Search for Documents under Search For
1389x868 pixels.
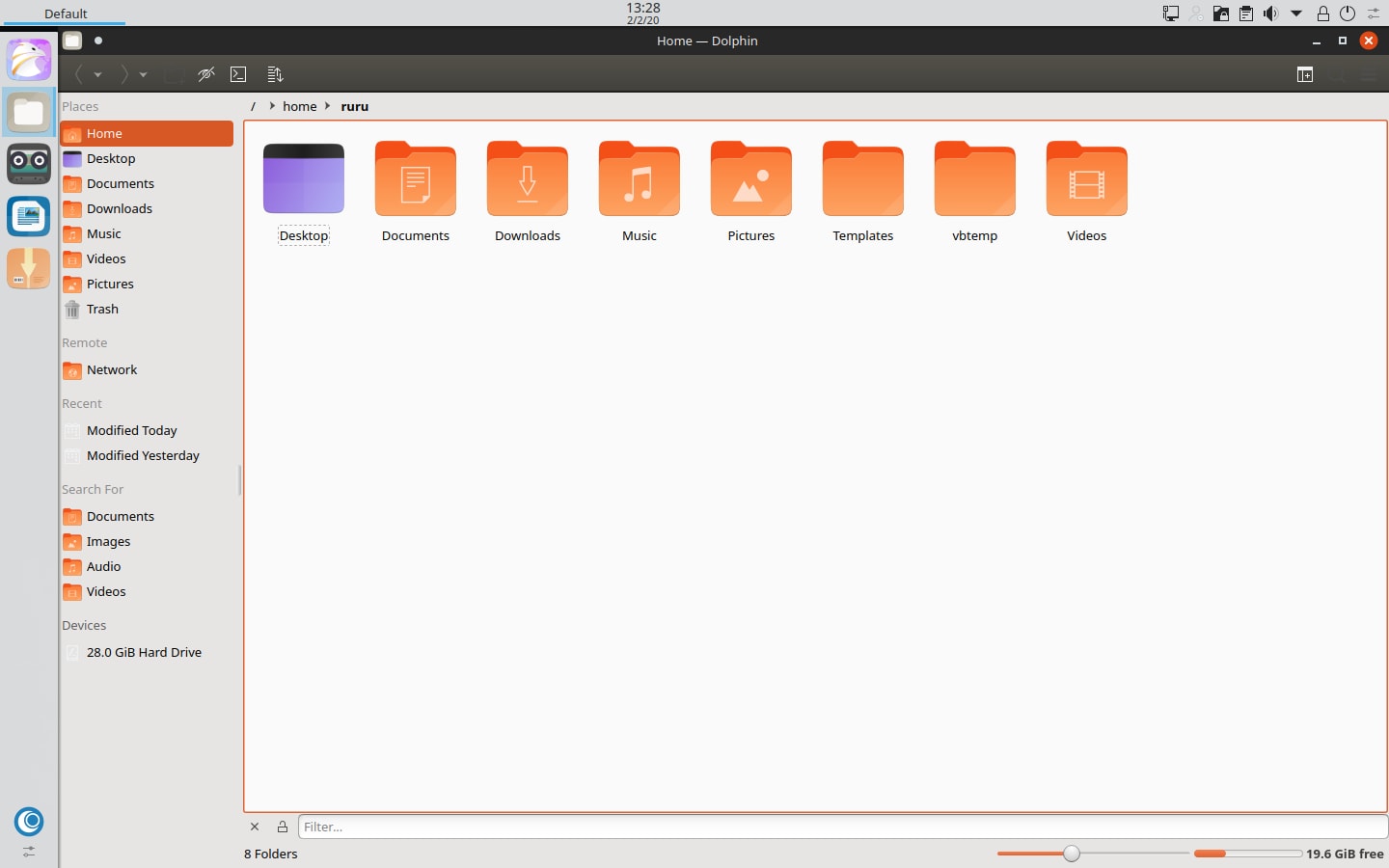(x=147, y=516)
